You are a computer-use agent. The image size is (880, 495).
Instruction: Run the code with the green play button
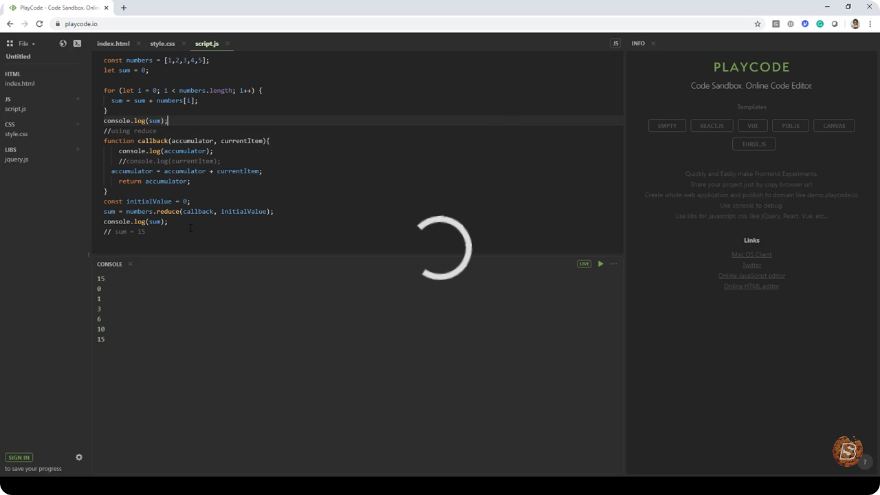(x=601, y=264)
